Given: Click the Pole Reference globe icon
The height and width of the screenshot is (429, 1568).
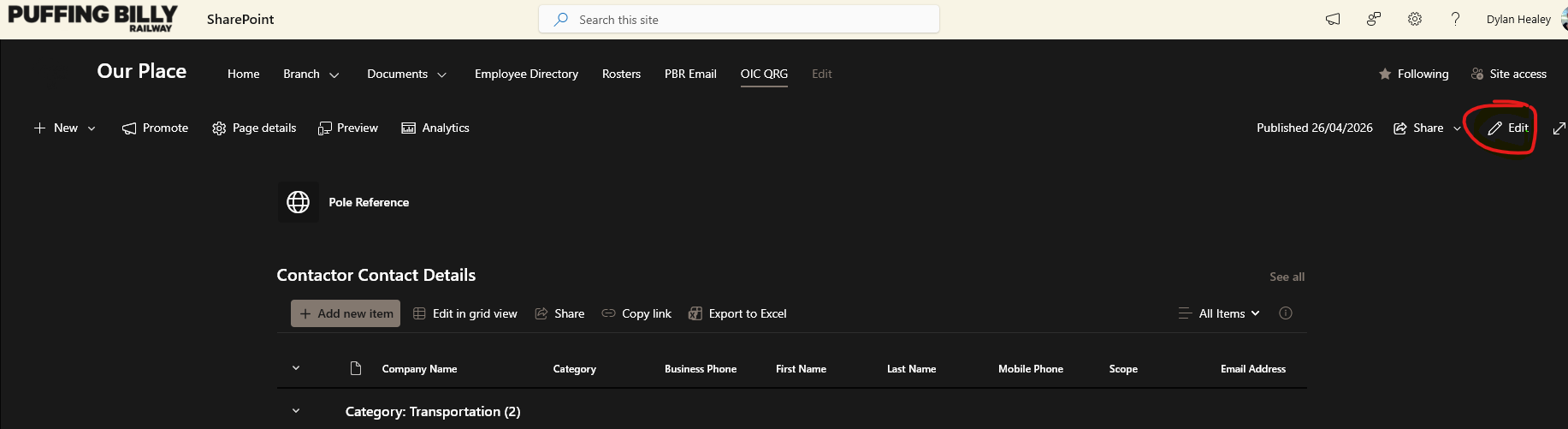Looking at the screenshot, I should pos(298,202).
